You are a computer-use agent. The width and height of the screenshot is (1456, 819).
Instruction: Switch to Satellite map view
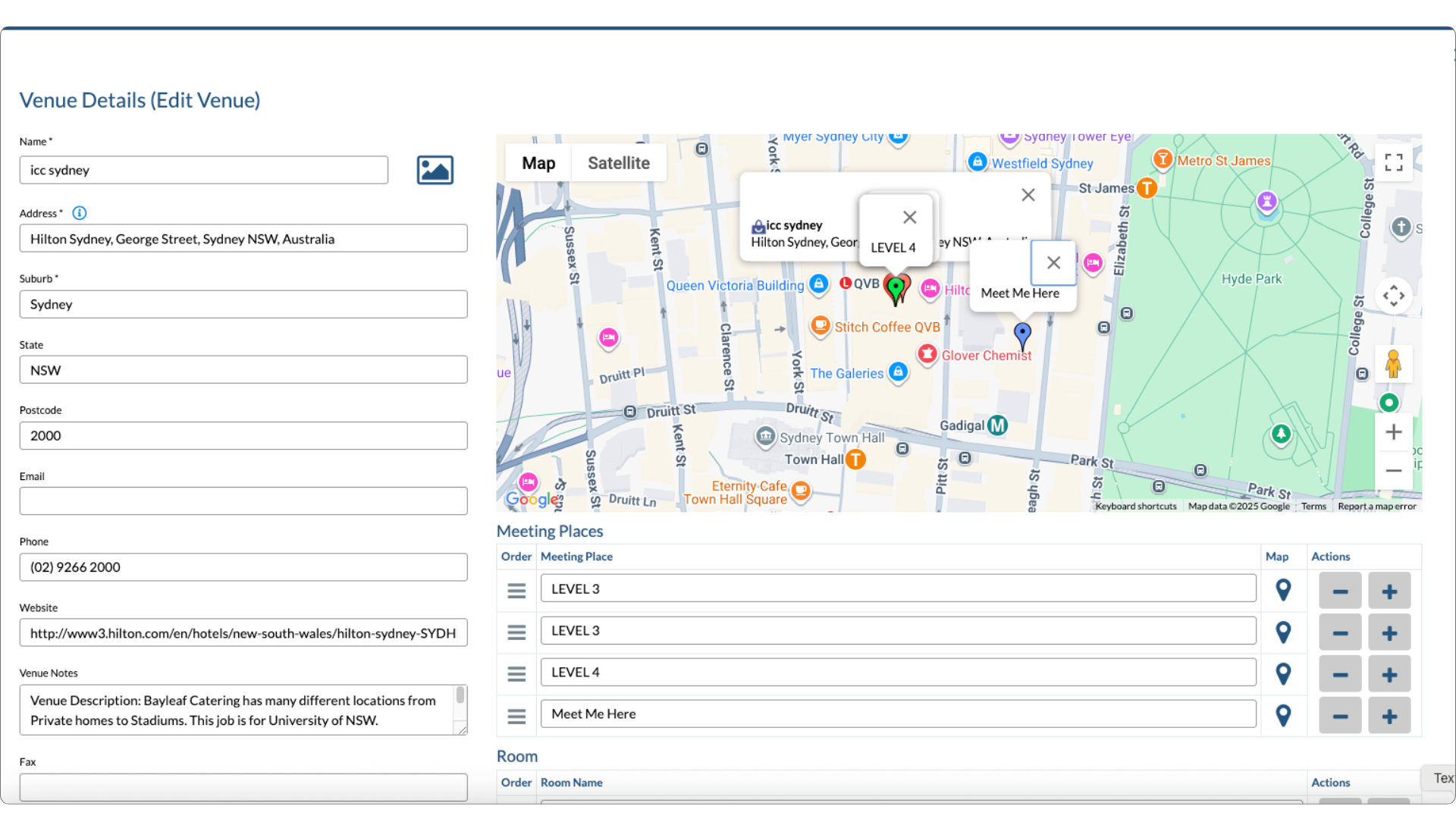[618, 163]
